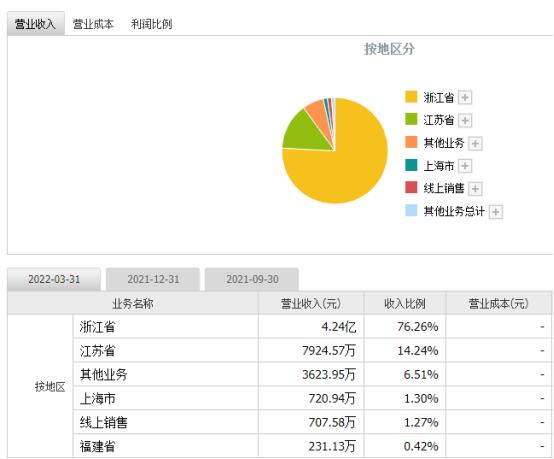Screen dimensions: 554x459
Task: Click the plus icon beside 其他业务总计
Action: click(496, 212)
